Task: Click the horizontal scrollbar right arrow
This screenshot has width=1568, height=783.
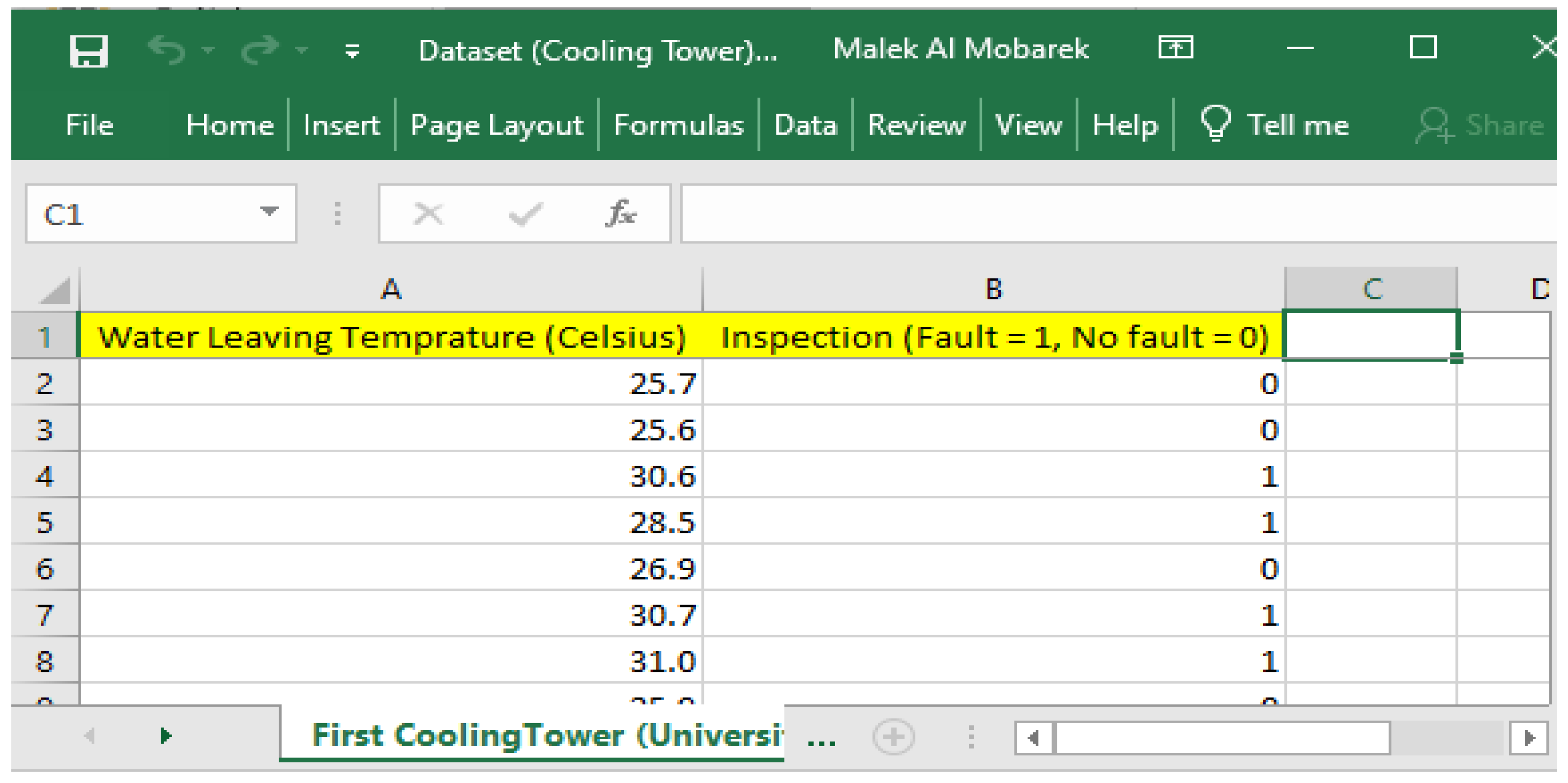Action: point(1529,737)
